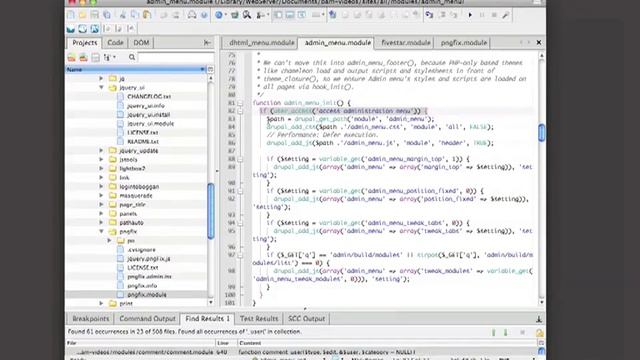The height and width of the screenshot is (360, 640).
Task: Click the debugger Go play icon
Action: [470, 15]
